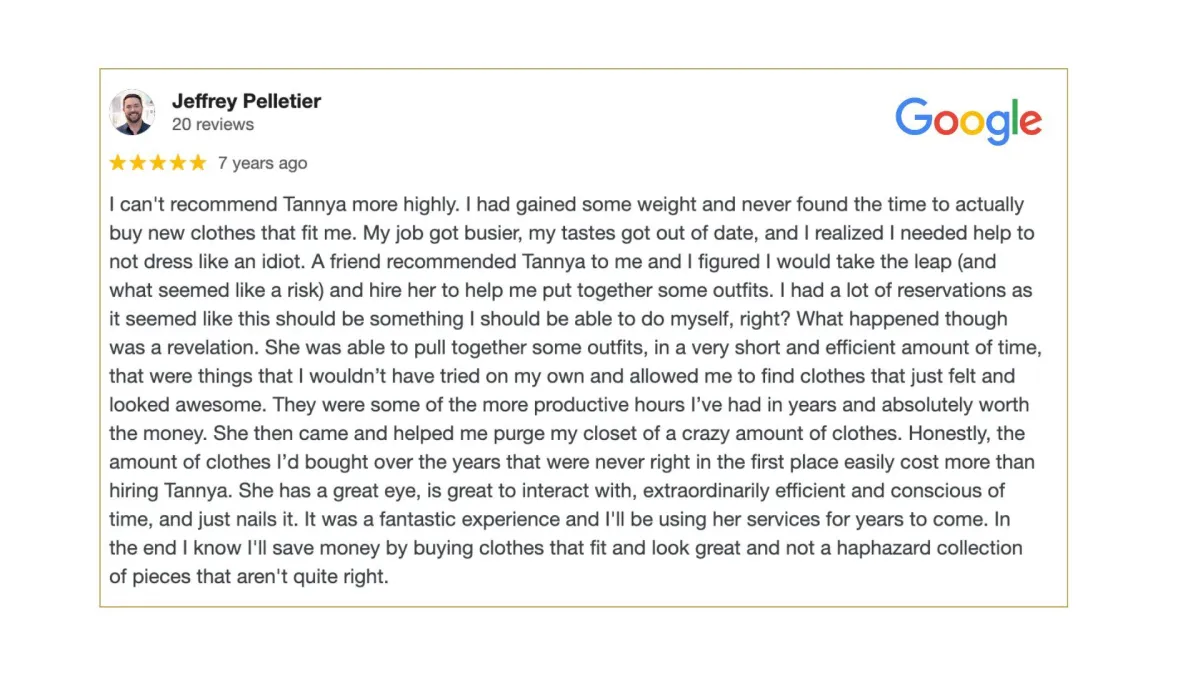Click Jeffrey Pelletier's profile photo
The width and height of the screenshot is (1200, 675).
tap(132, 112)
